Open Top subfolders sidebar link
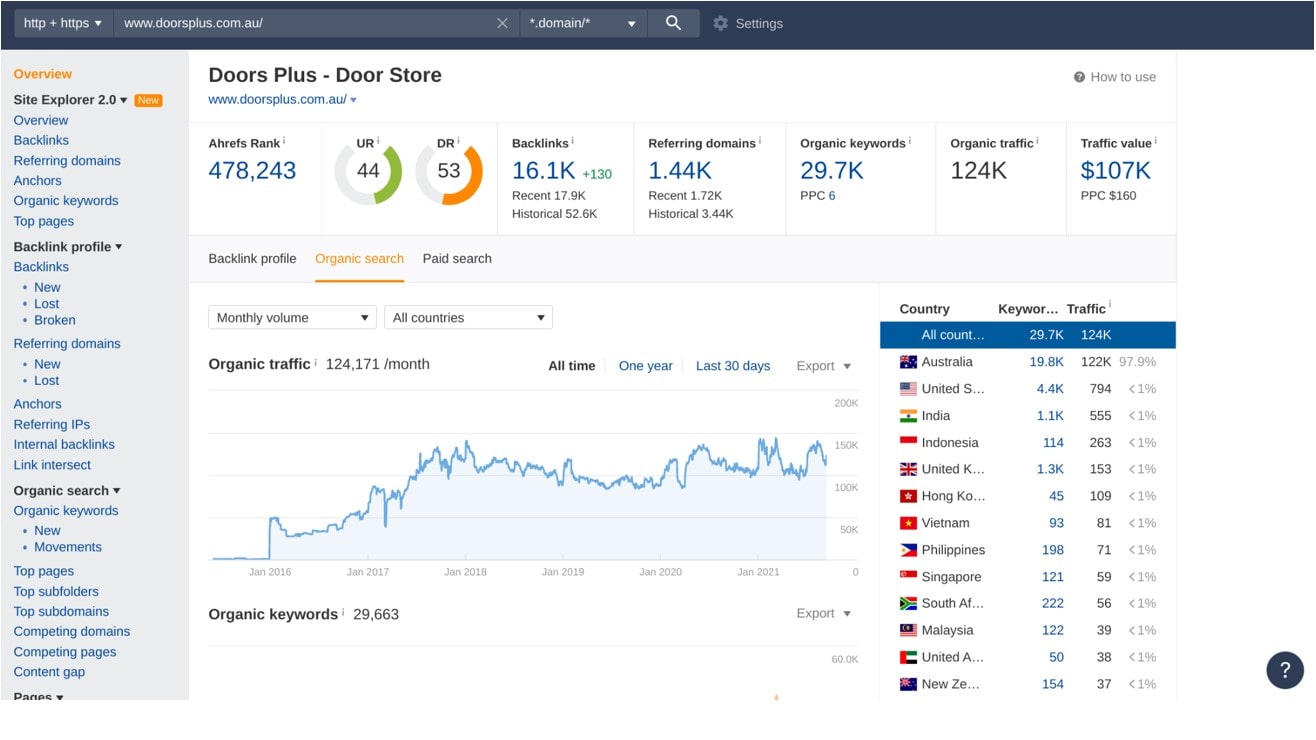The image size is (1316, 740). [56, 591]
